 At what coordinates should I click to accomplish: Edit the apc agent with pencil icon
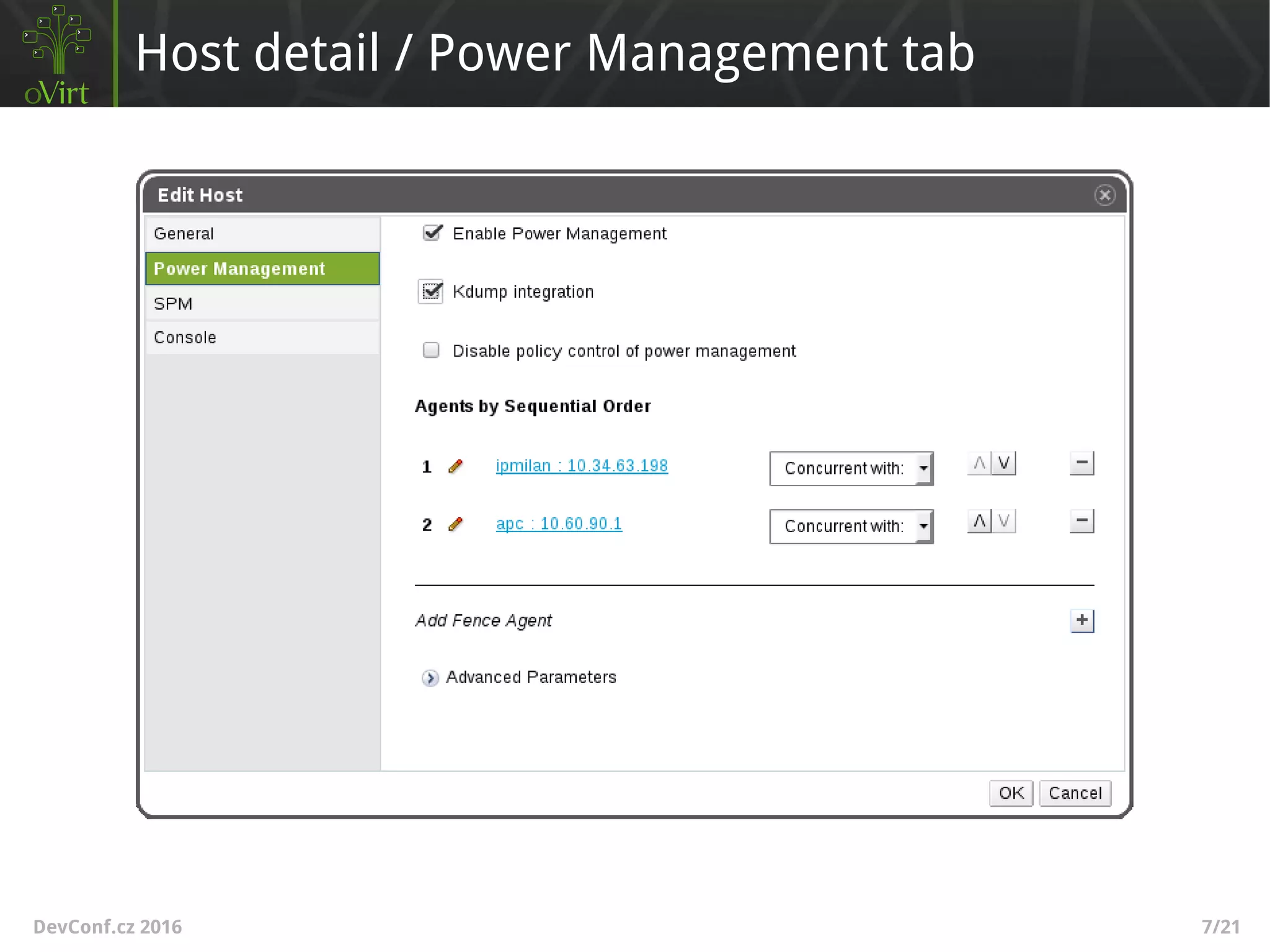(455, 524)
